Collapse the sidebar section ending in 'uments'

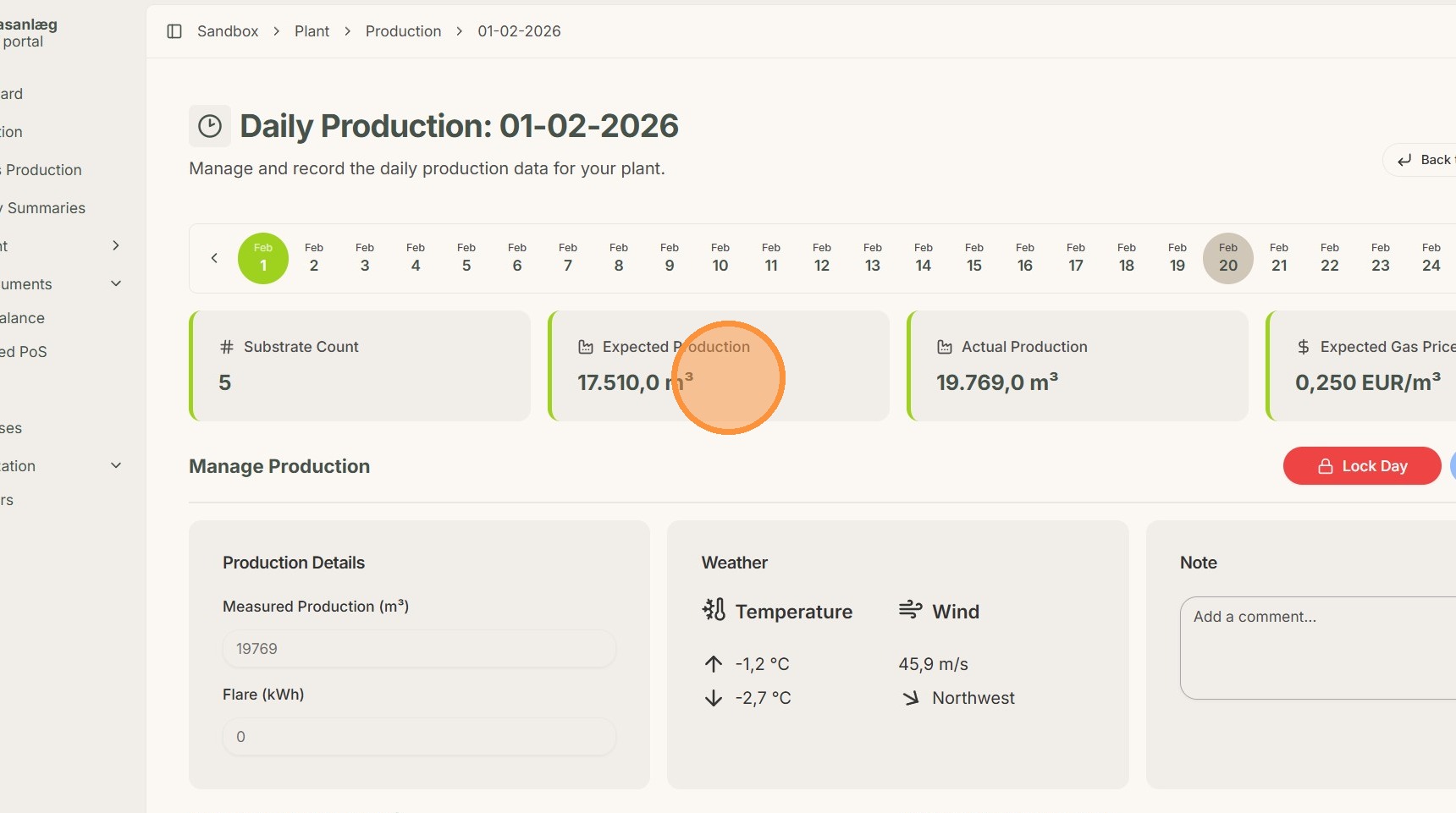(116, 284)
